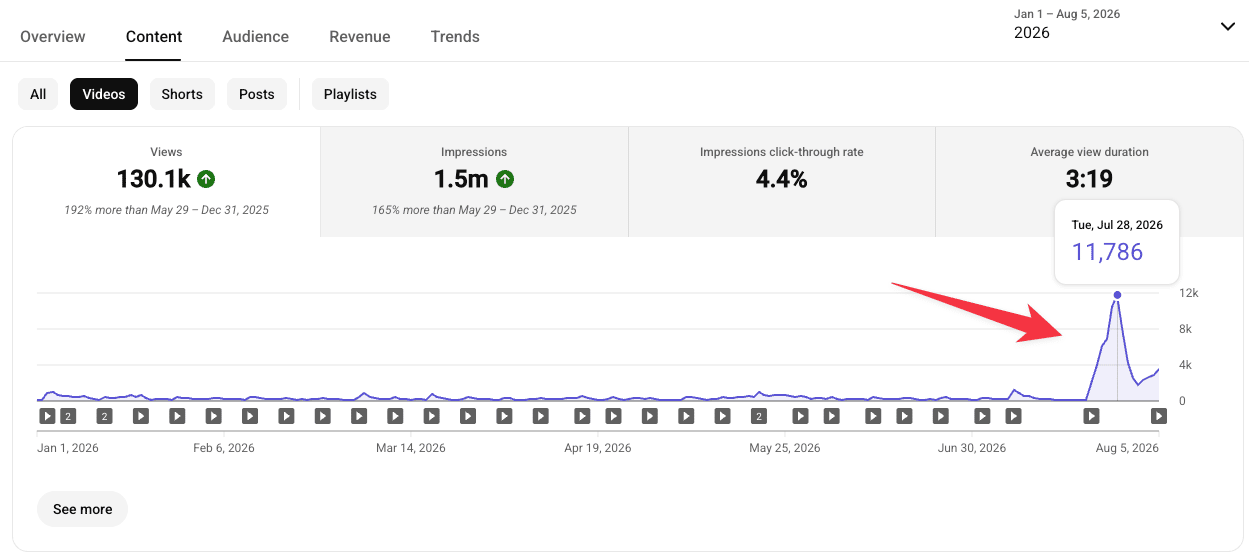Click the July 28 peak data point
This screenshot has width=1249, height=557.
[x=1117, y=295]
